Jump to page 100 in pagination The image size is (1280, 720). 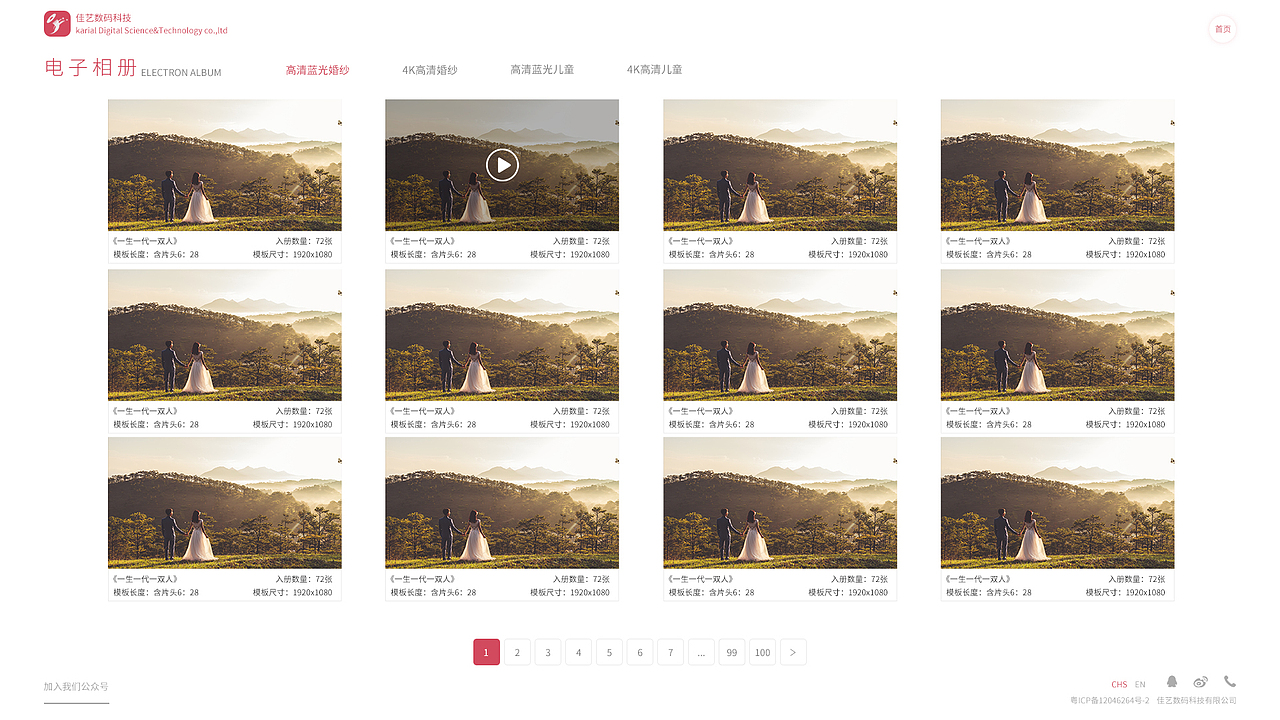click(x=763, y=652)
